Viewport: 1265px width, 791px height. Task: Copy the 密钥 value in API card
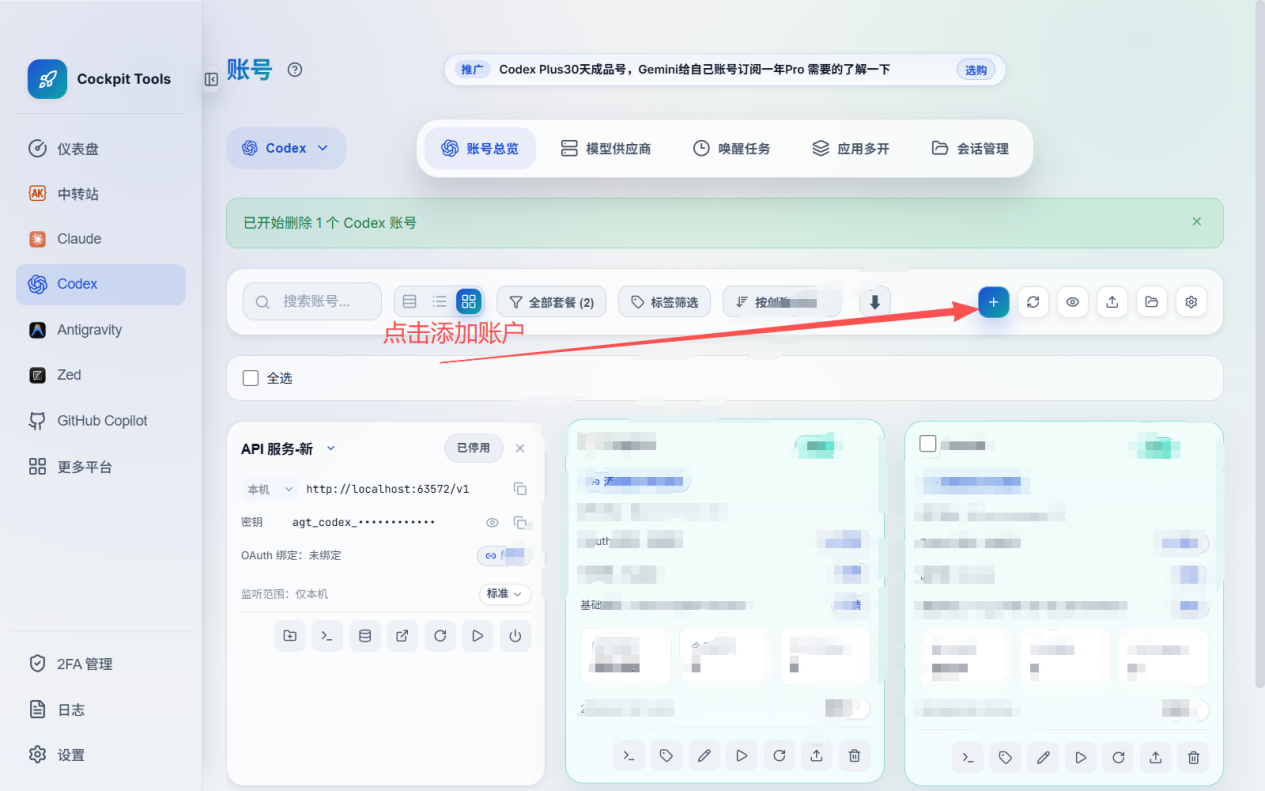pyautogui.click(x=520, y=523)
